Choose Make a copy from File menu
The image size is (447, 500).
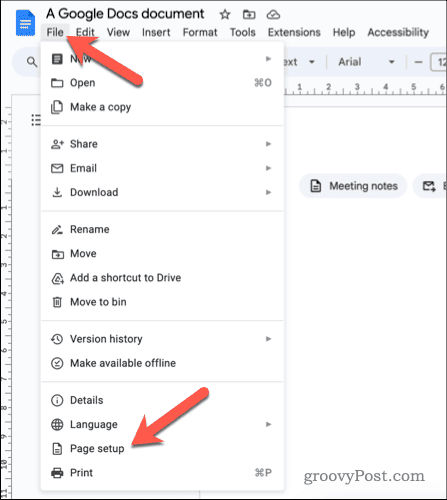(162, 107)
